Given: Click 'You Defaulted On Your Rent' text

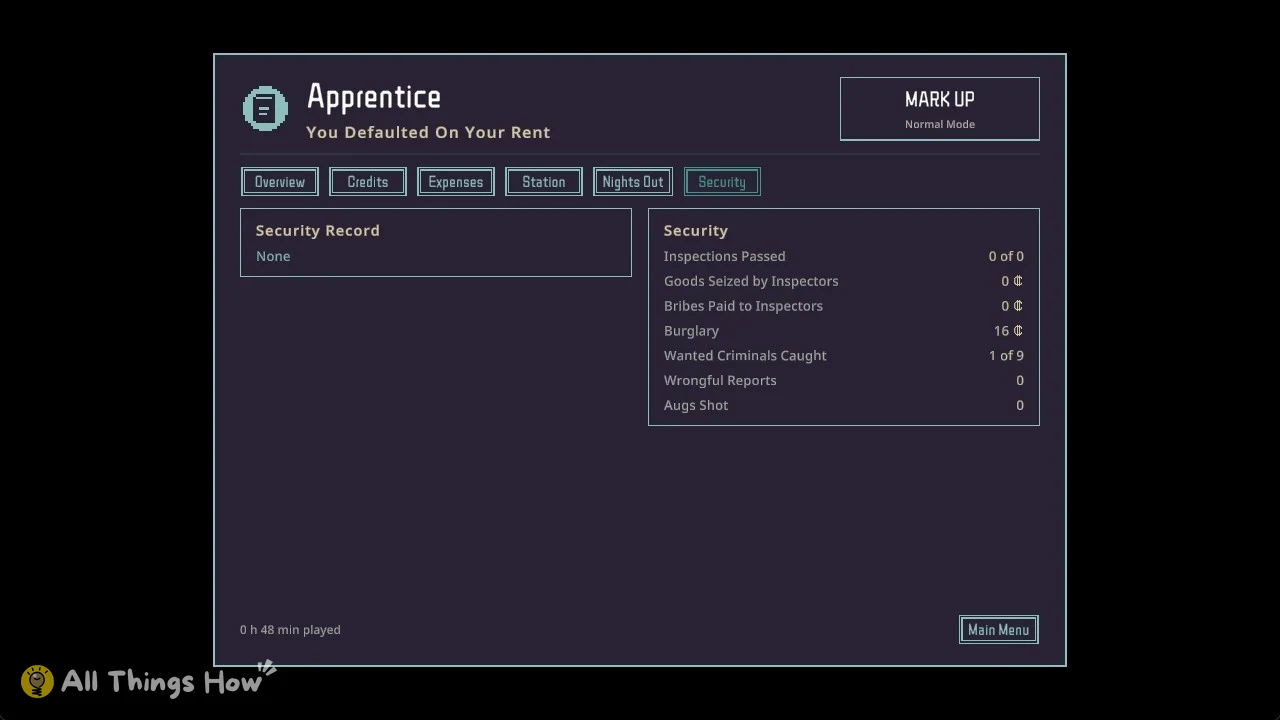Looking at the screenshot, I should click(x=428, y=132).
